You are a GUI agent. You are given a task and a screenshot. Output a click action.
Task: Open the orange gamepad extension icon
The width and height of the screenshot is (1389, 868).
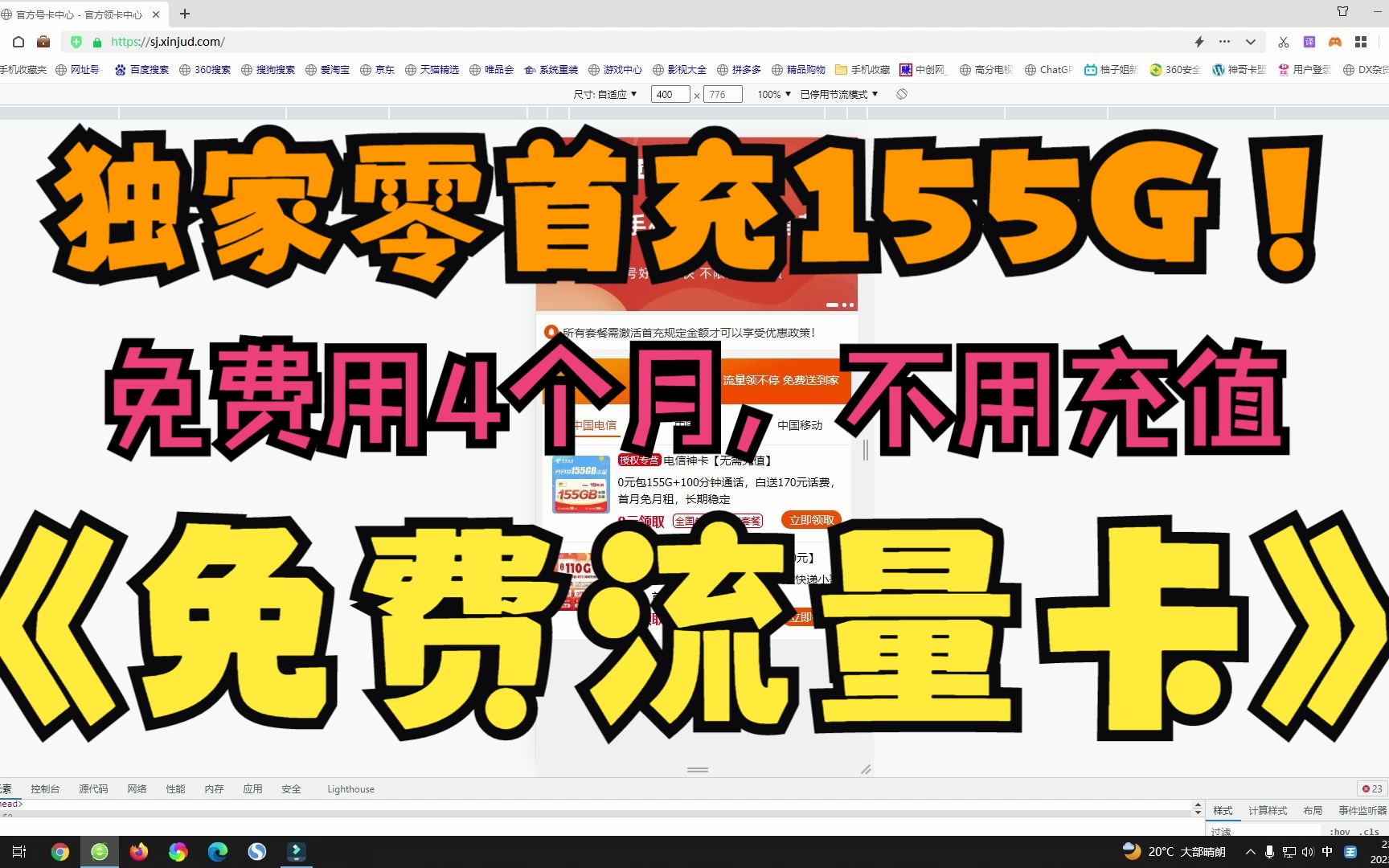pos(1335,42)
